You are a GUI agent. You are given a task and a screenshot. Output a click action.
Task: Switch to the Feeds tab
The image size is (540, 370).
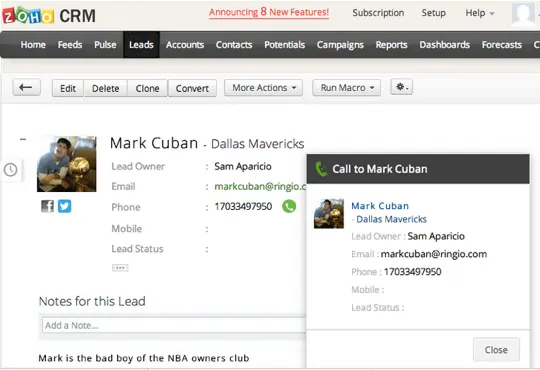pos(70,45)
